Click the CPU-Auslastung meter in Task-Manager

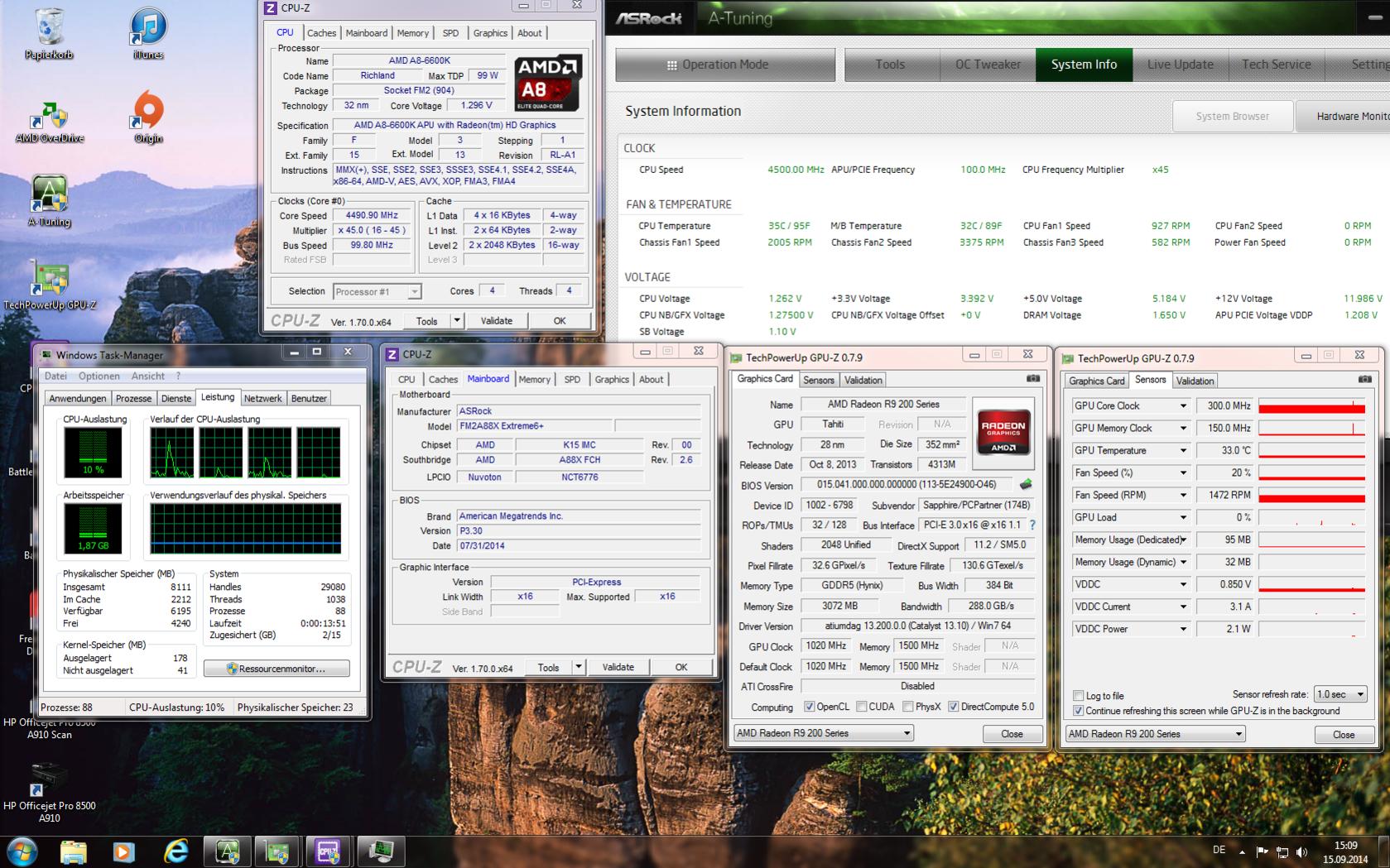pos(93,453)
